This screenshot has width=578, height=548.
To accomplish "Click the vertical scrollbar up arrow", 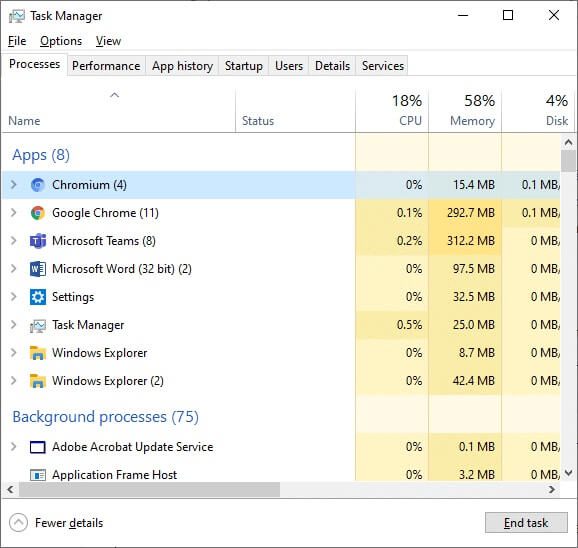I will tap(568, 142).
